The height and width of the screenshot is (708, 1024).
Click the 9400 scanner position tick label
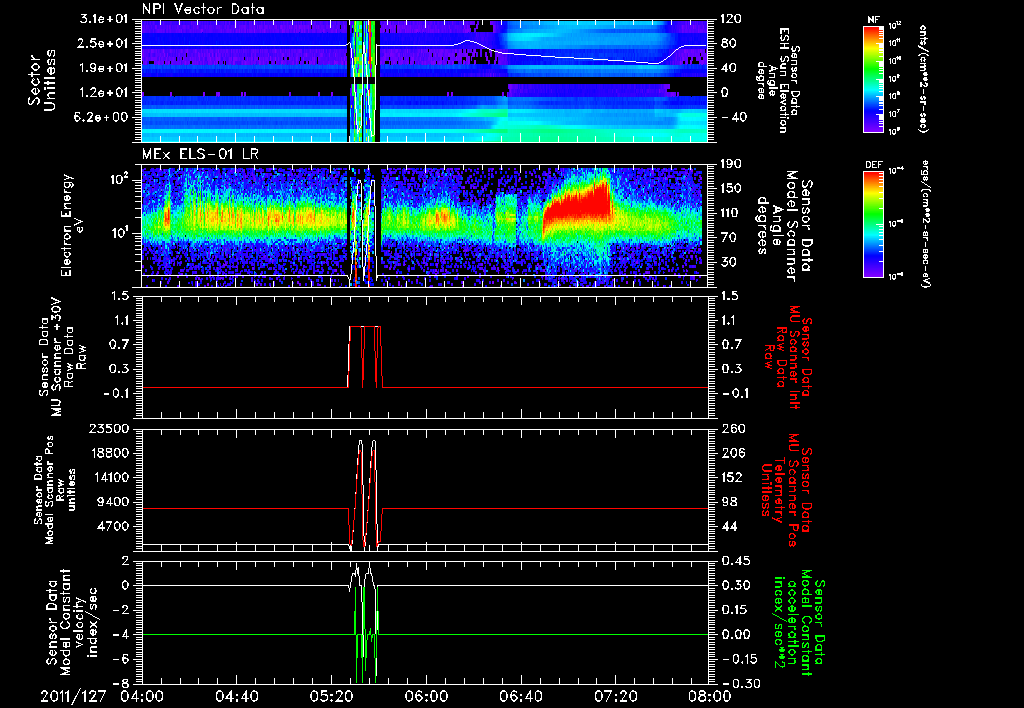click(114, 502)
